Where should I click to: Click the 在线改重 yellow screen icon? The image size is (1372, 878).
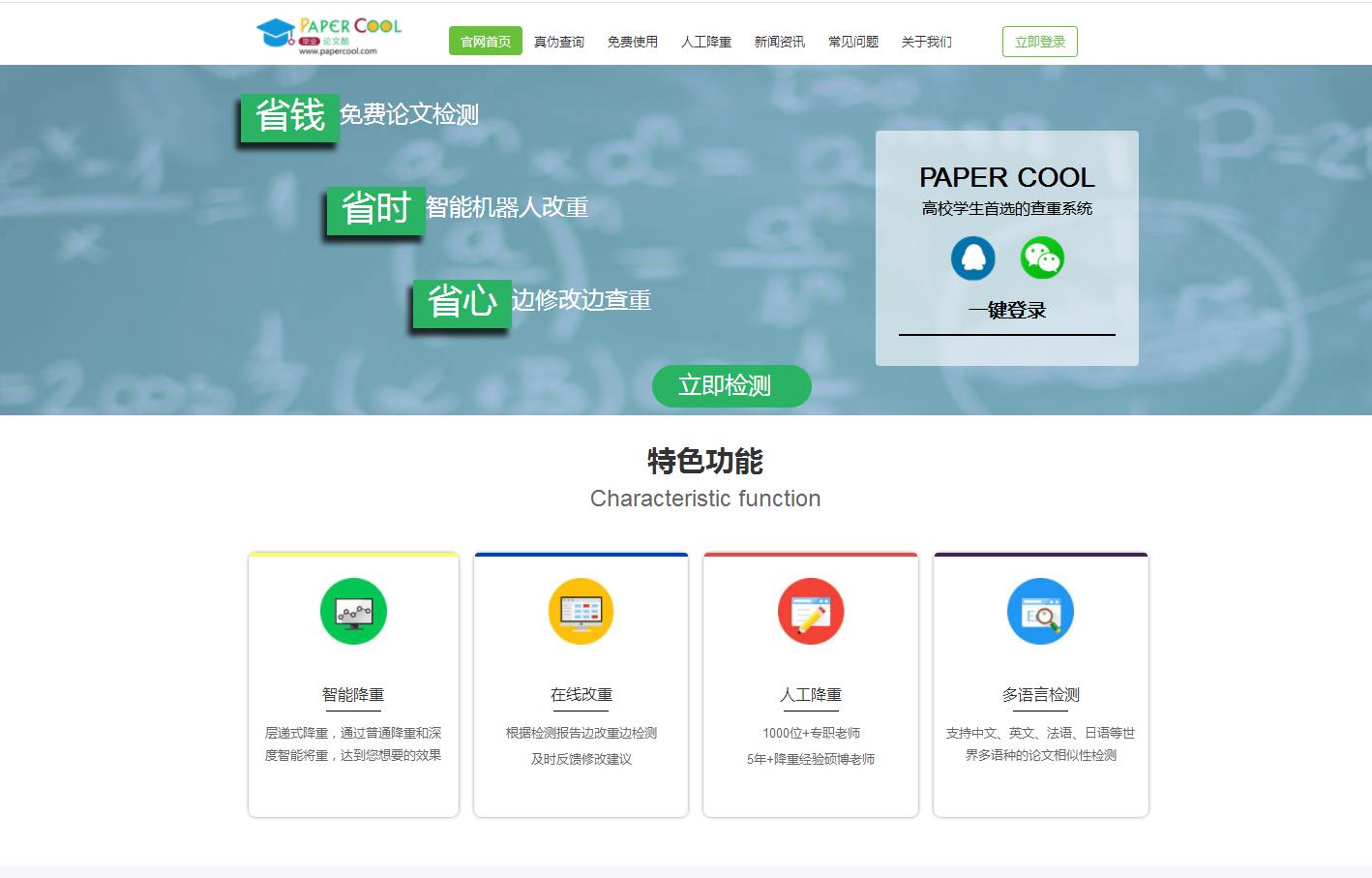coord(581,611)
